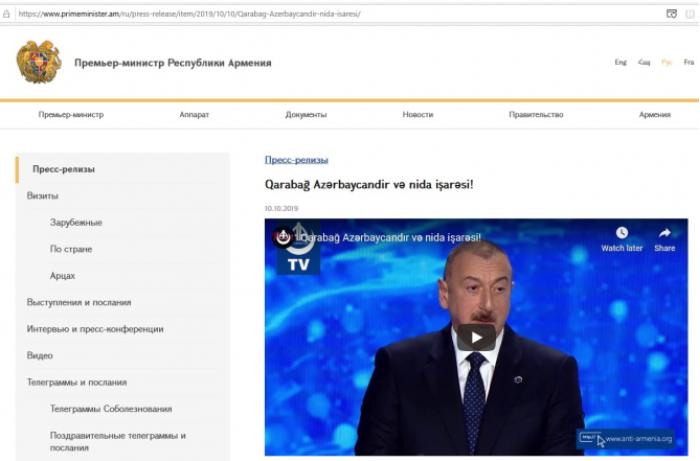700x461 pixels.
Task: Open the Новости menu
Action: [x=418, y=115]
